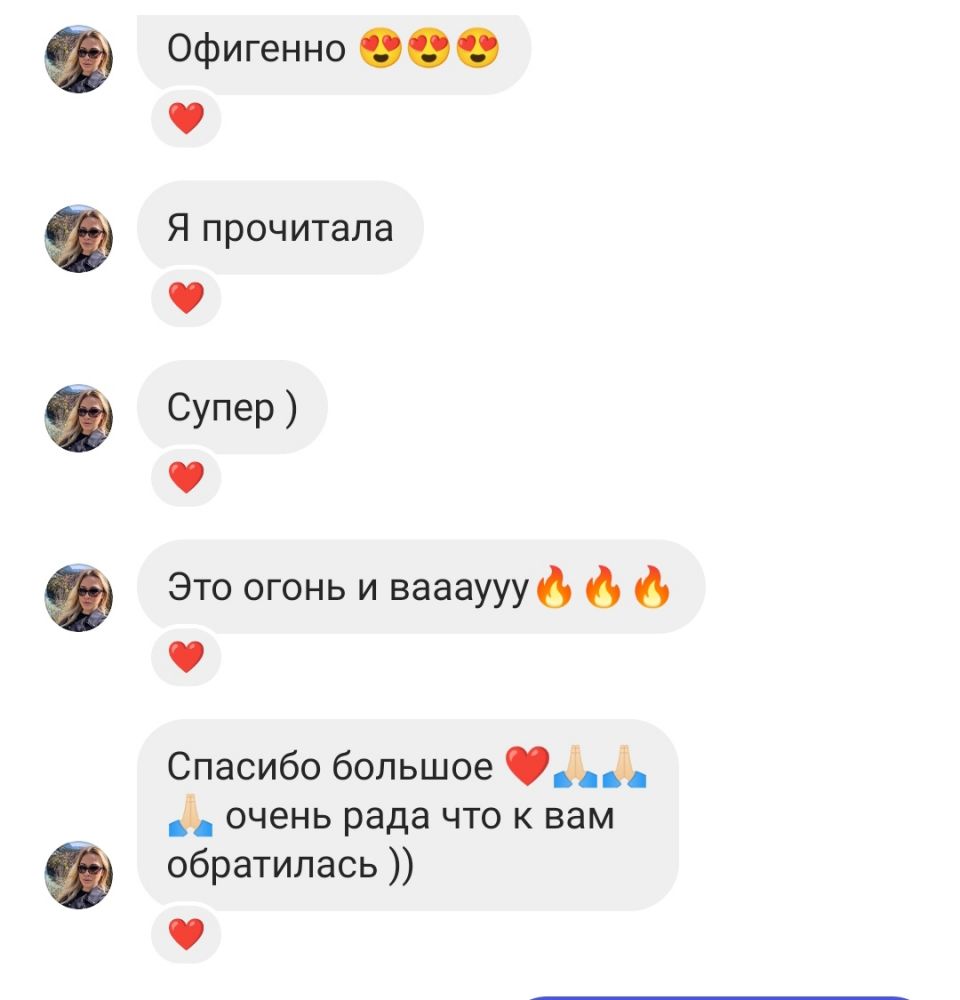960x1000 pixels.
Task: Tap the heart reaction under "Спасибо большое" message
Action: click(x=186, y=934)
